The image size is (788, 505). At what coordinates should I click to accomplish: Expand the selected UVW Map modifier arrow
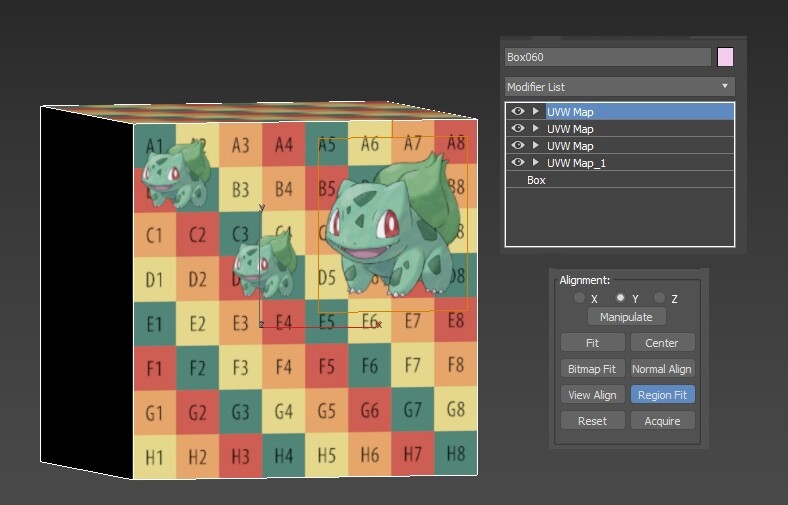[x=536, y=112]
